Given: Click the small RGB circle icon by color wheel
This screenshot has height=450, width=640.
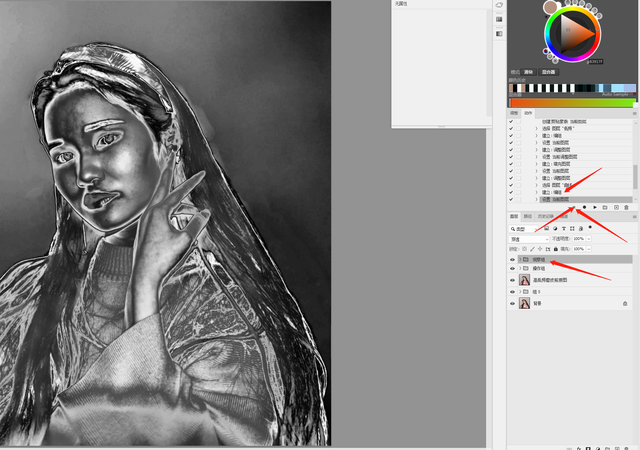Looking at the screenshot, I should point(546,51).
